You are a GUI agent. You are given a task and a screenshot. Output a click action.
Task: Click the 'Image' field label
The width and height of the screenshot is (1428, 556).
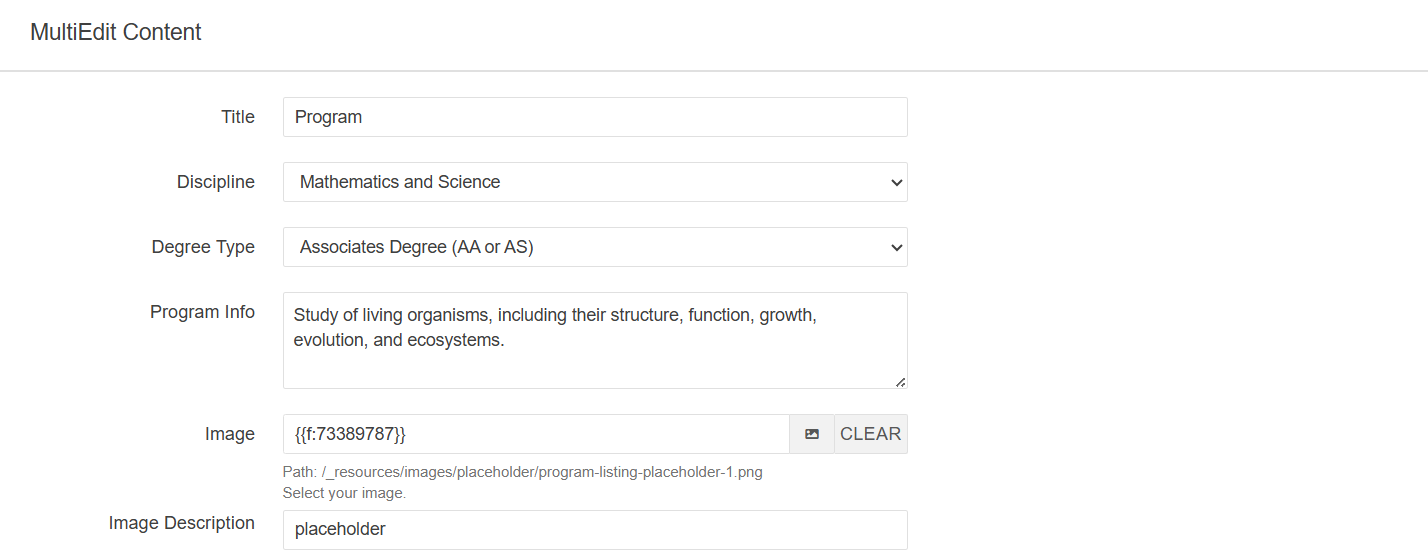229,434
